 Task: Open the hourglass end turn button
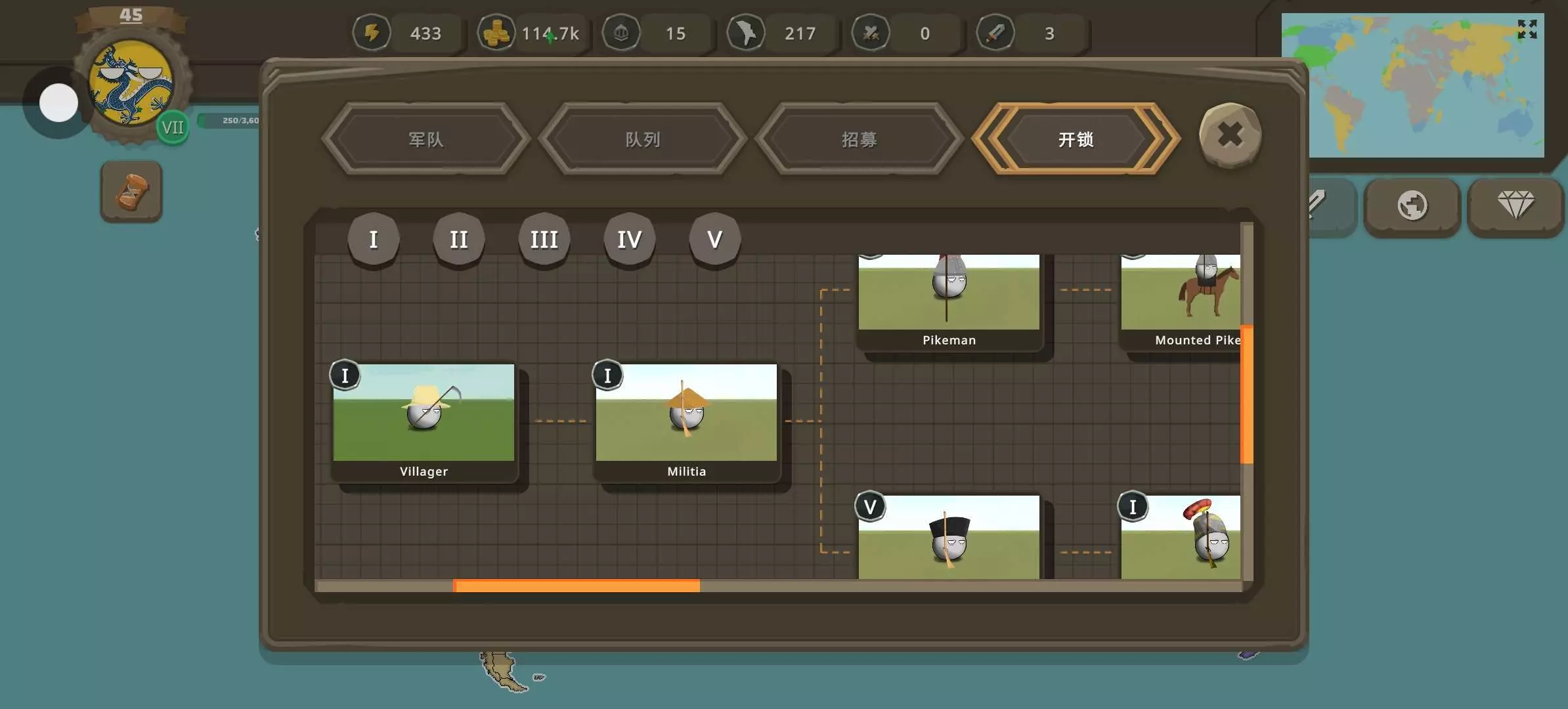coord(131,192)
